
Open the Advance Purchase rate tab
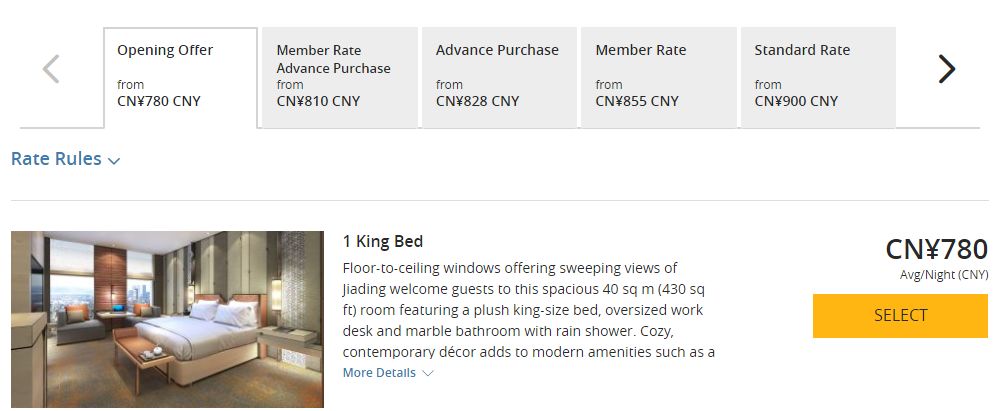click(x=498, y=77)
